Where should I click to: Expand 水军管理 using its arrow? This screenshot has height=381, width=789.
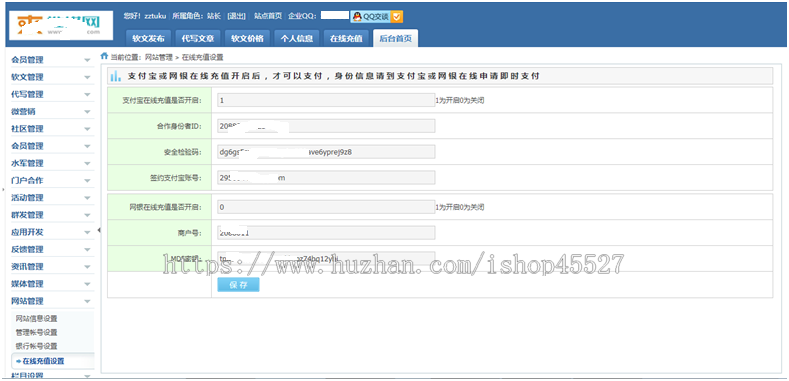click(87, 164)
